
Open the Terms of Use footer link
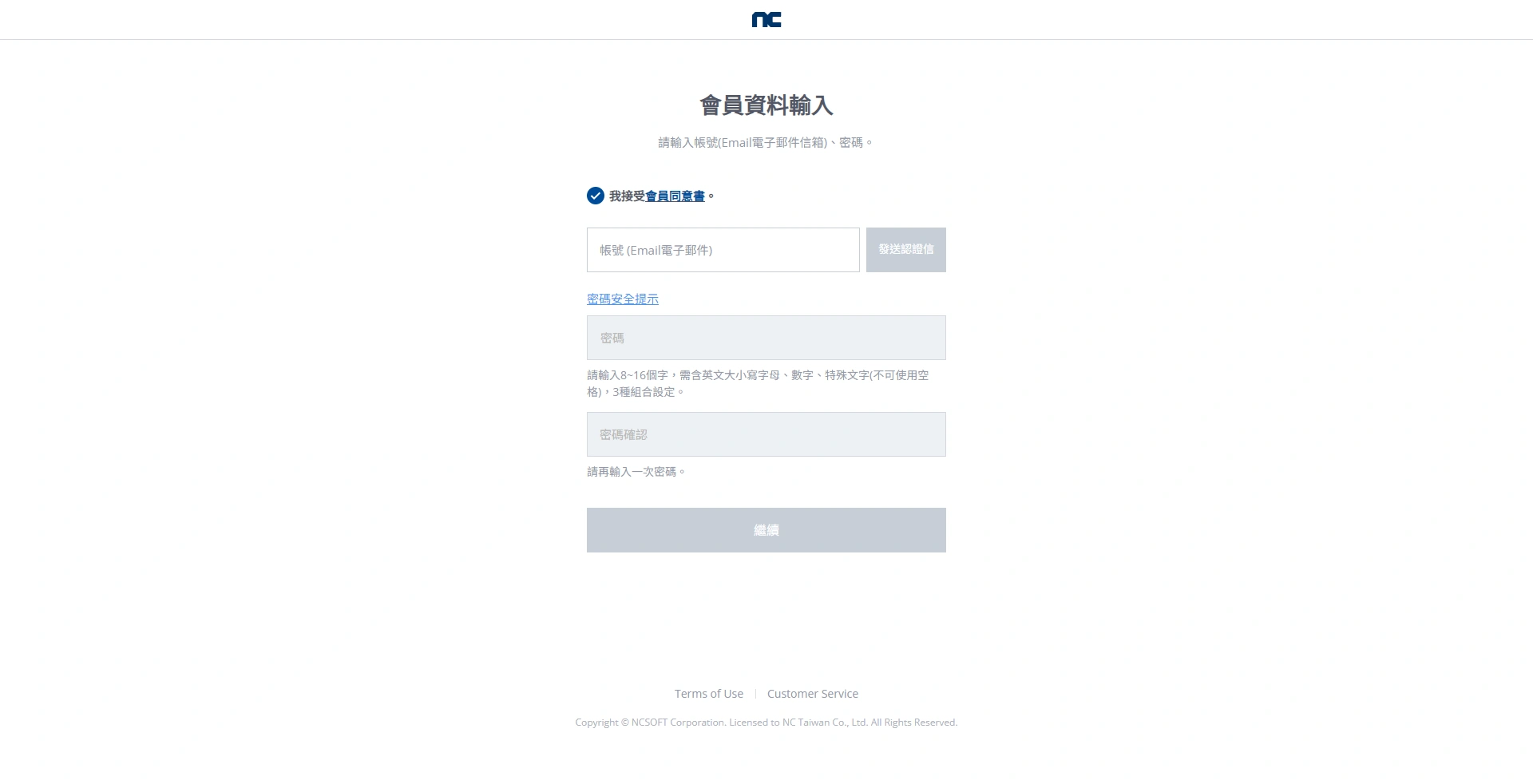(x=709, y=694)
